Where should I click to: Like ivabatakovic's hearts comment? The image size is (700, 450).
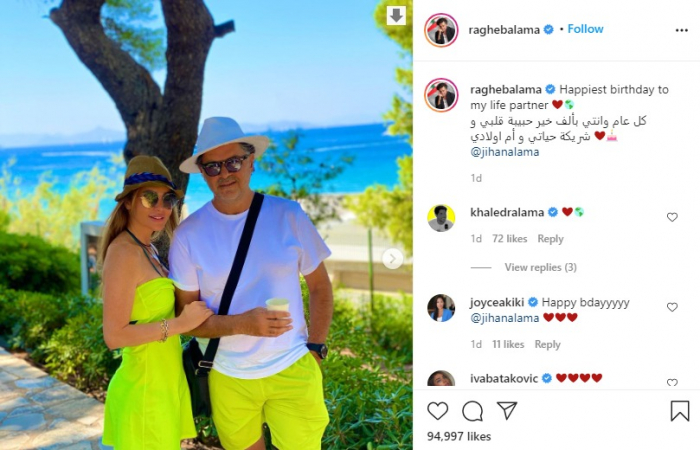click(672, 383)
